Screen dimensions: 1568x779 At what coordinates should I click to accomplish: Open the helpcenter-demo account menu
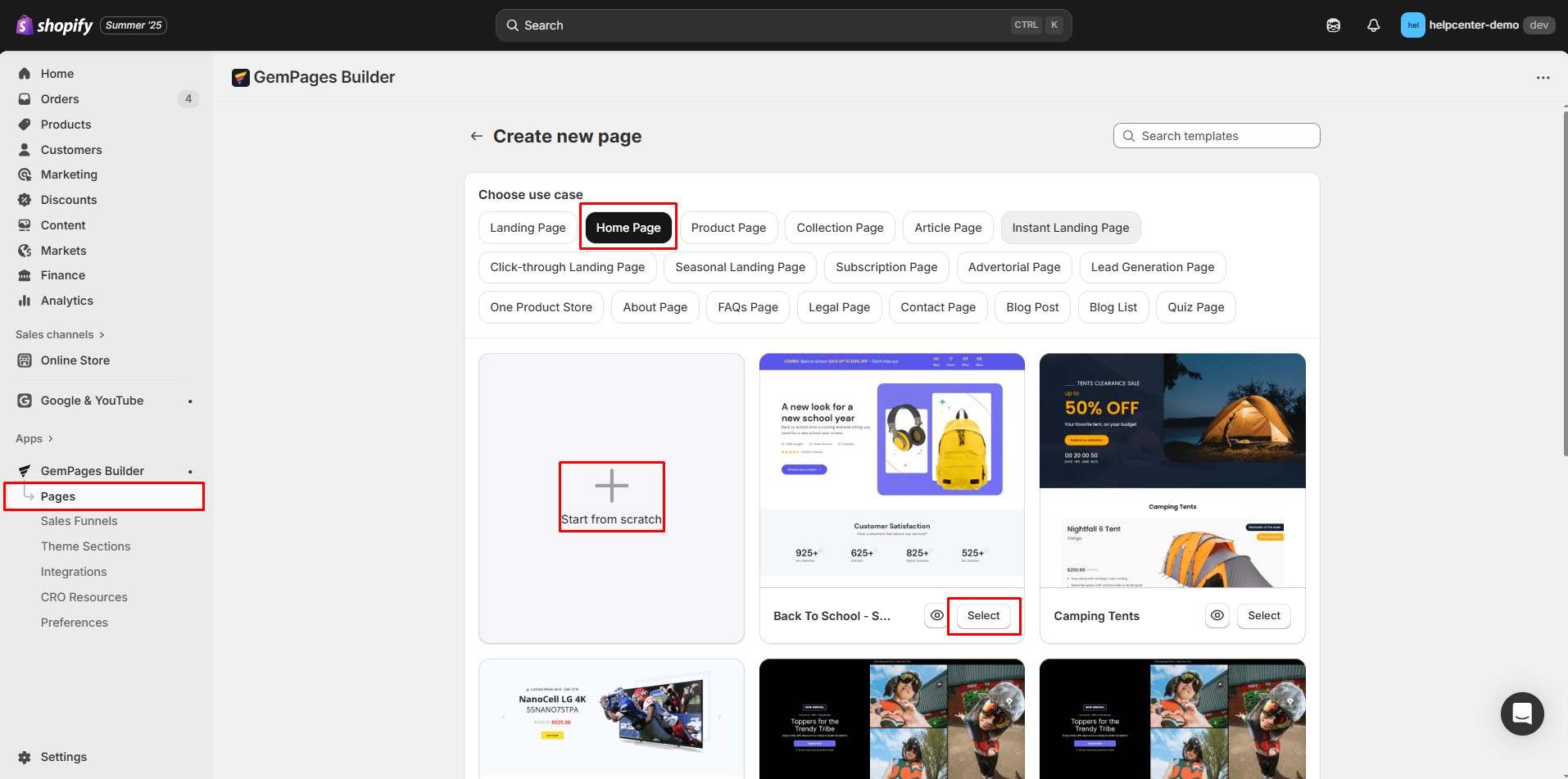(1476, 25)
